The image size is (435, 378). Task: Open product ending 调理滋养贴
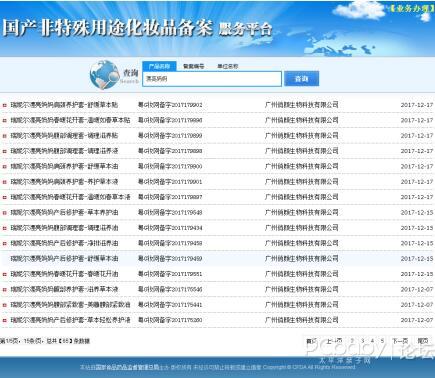[64, 135]
